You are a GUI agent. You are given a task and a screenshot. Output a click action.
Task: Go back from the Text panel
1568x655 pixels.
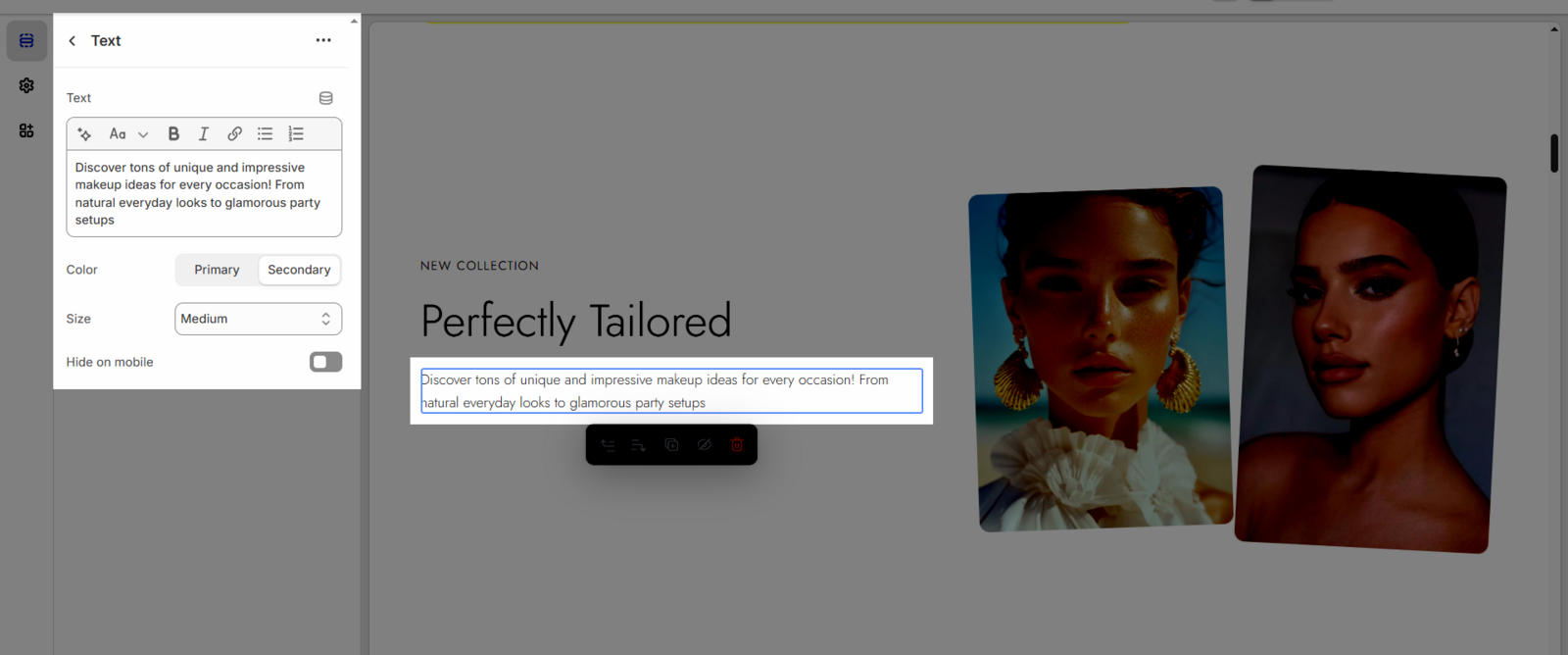(x=73, y=40)
